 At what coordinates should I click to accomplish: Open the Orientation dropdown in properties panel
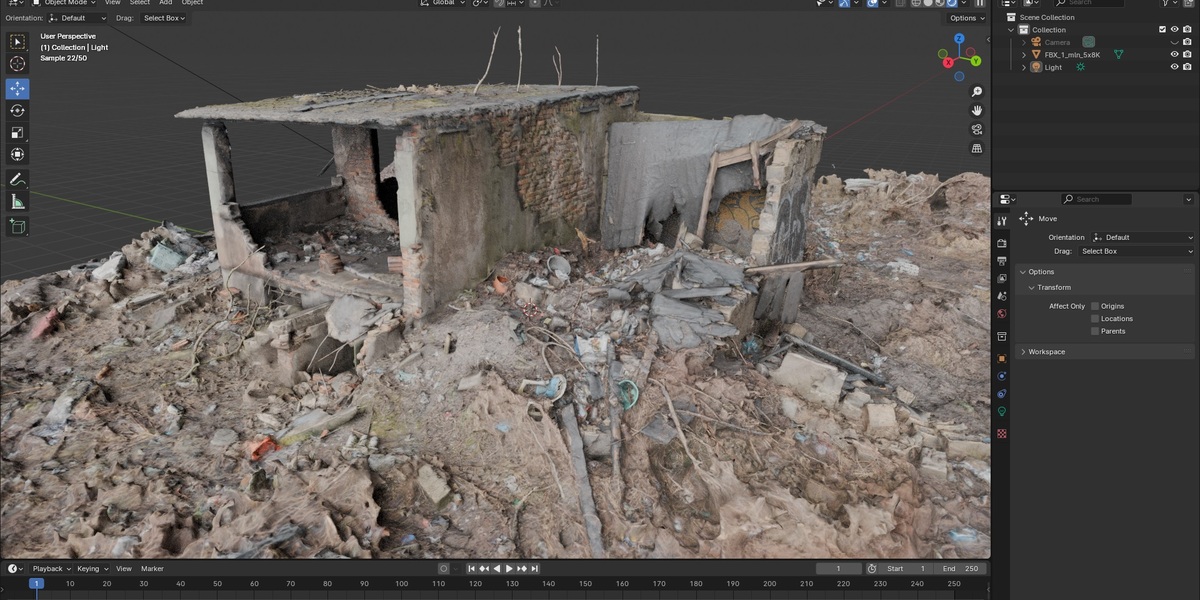tap(1142, 237)
